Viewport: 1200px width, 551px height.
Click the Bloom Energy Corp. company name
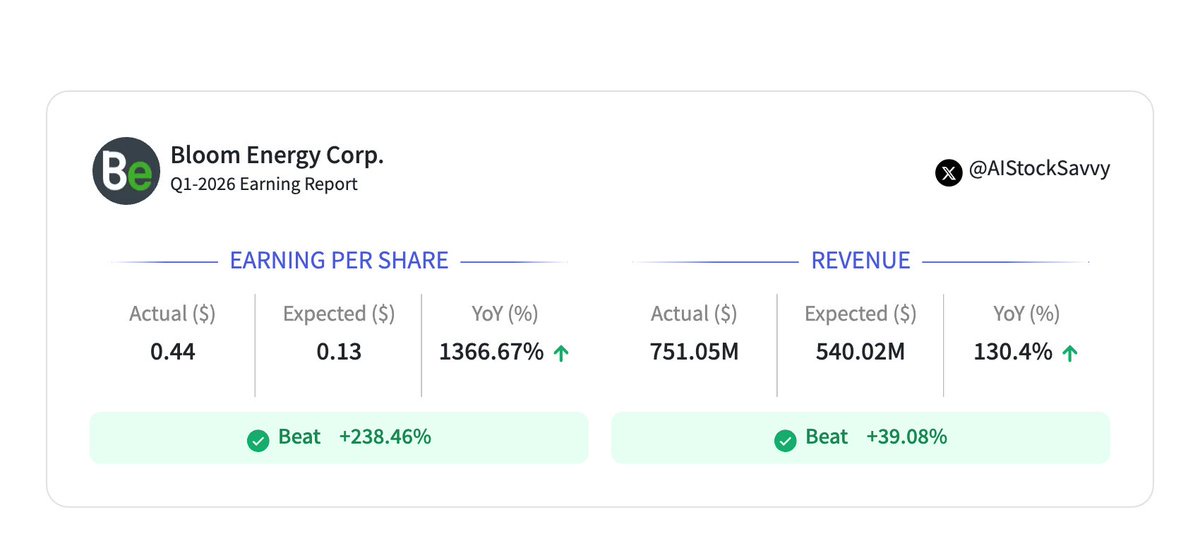pyautogui.click(x=277, y=156)
